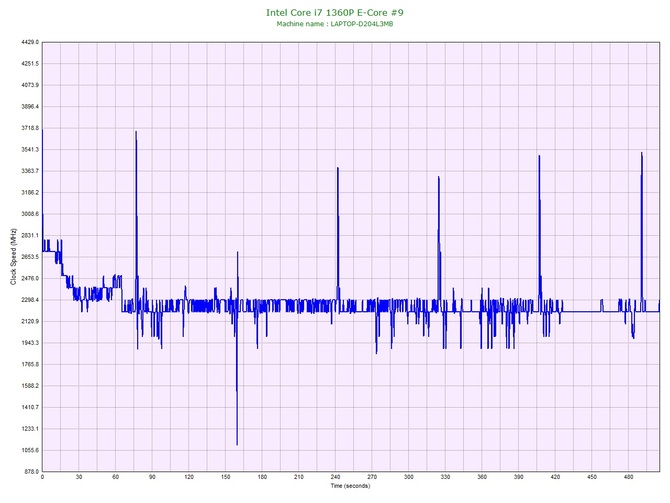
Task: Click the deep clock-speed dip near 160 seconds
Action: pyautogui.click(x=237, y=444)
